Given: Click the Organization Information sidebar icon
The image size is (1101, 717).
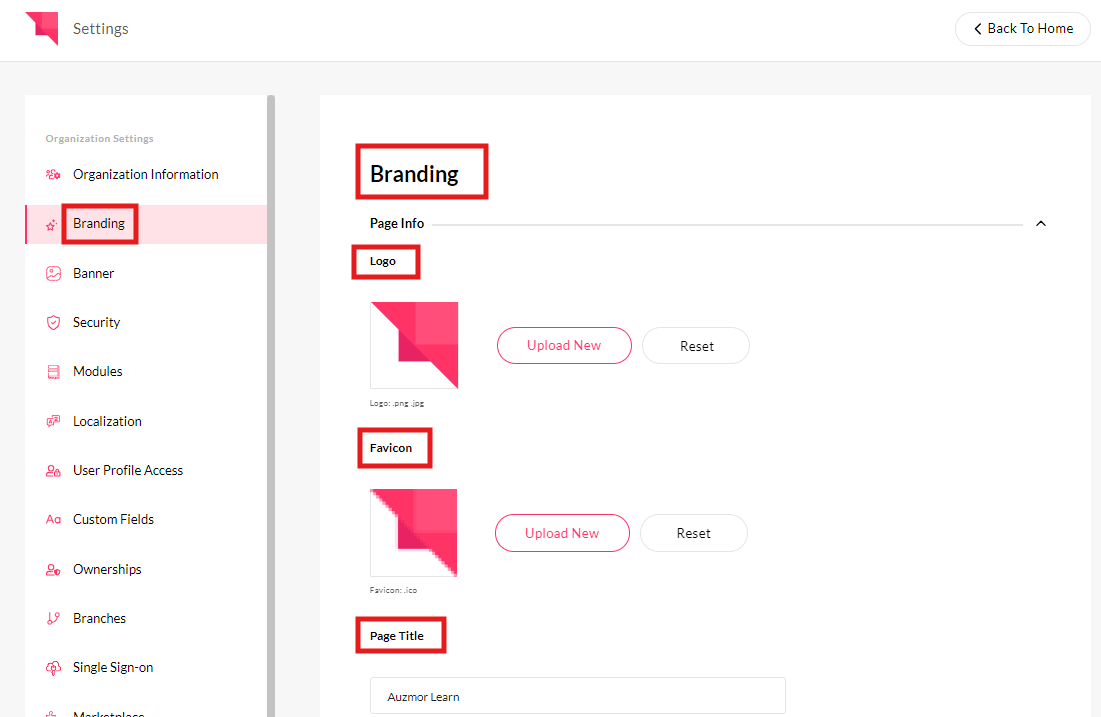Looking at the screenshot, I should tap(53, 174).
